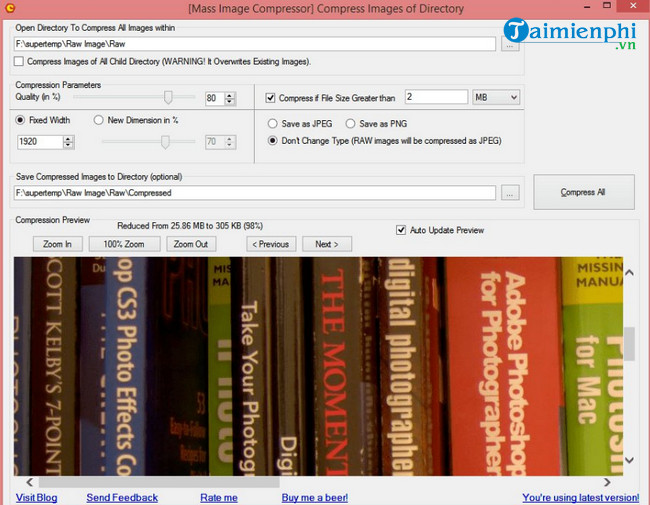Click the Quality value field showing 80
The image size is (650, 505).
(x=215, y=98)
